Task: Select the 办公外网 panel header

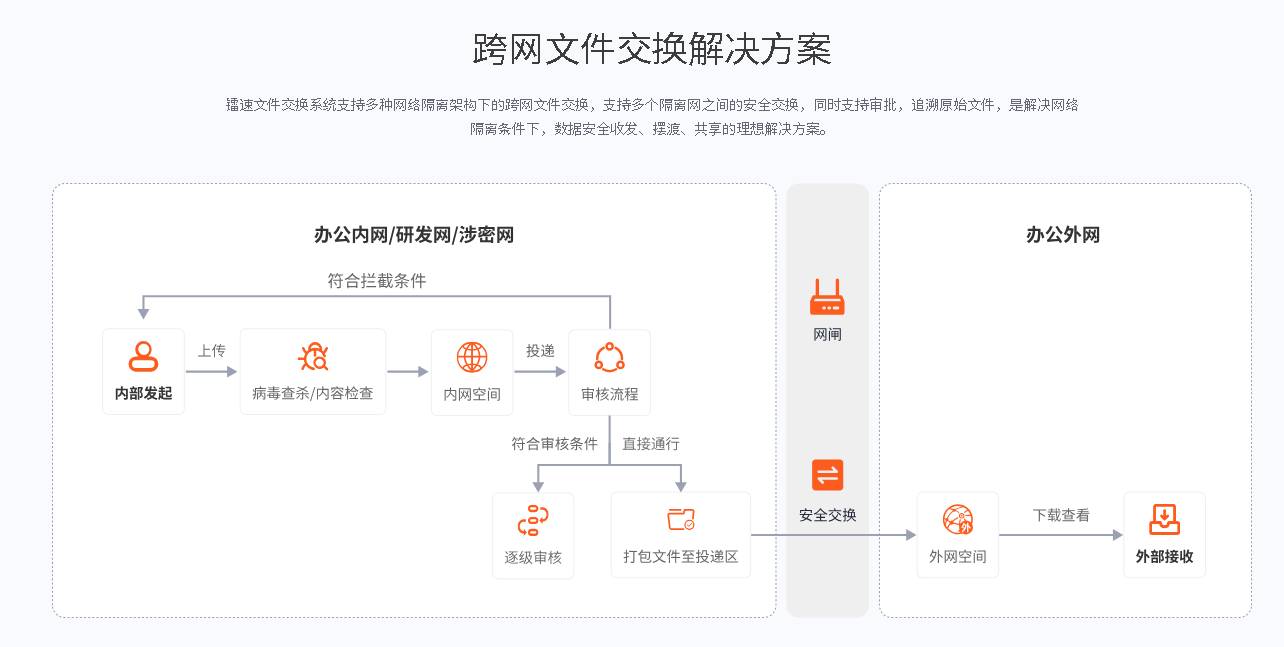Action: click(x=1063, y=234)
